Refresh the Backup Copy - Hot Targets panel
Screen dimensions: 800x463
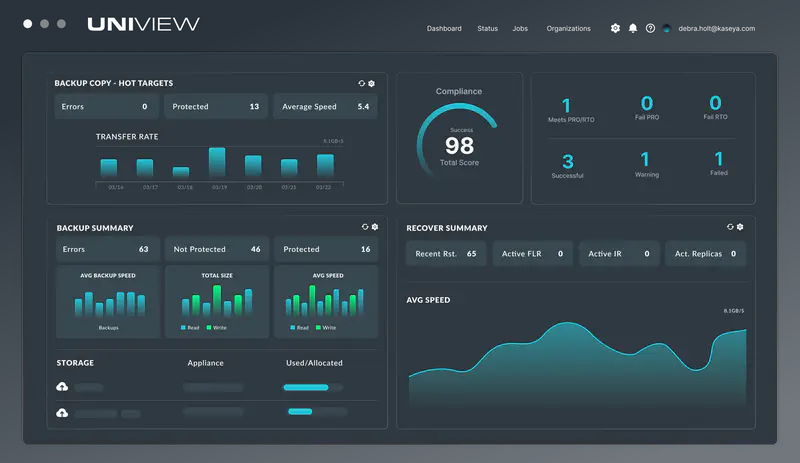[362, 83]
